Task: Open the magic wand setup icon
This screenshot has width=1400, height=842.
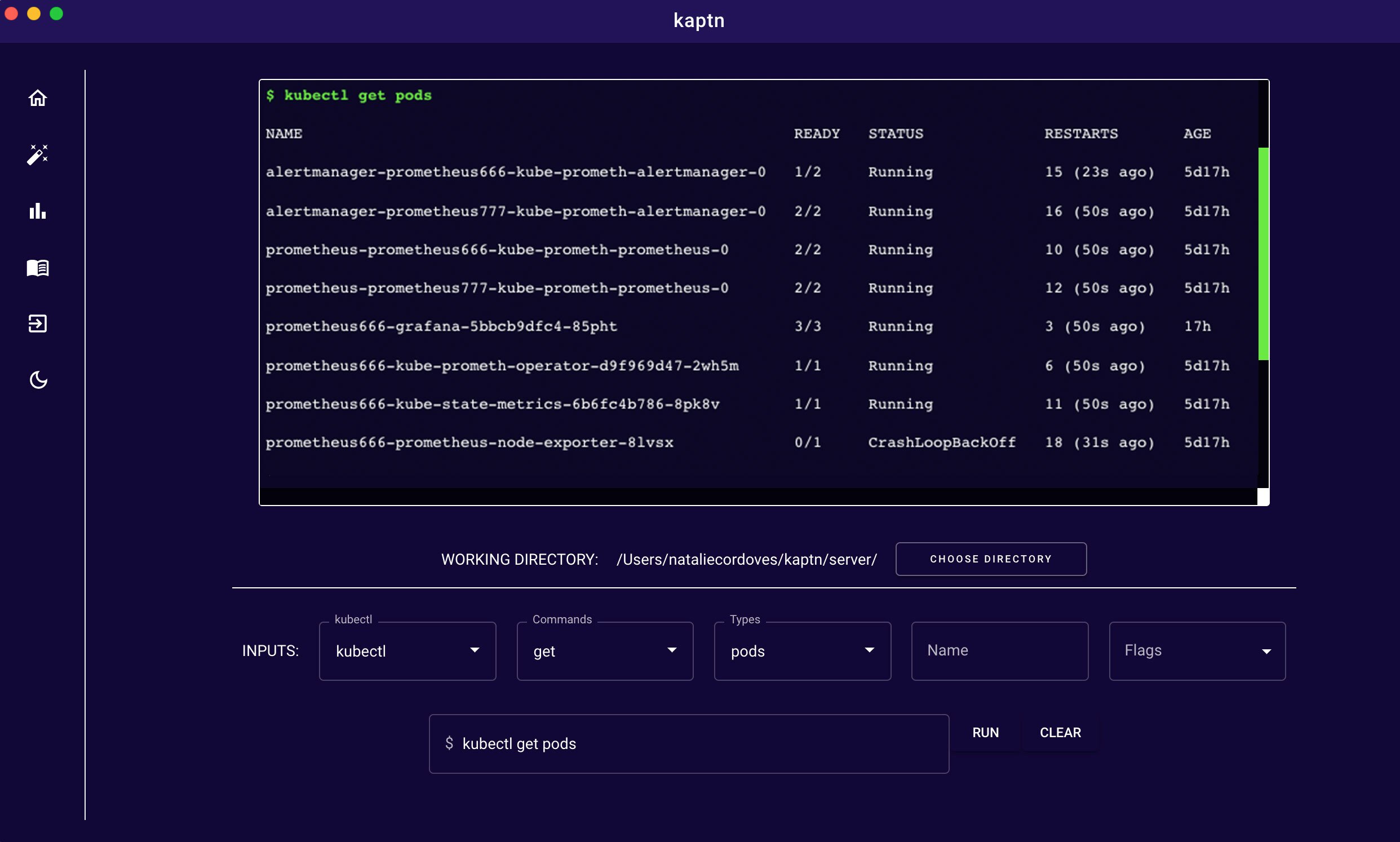Action: (37, 154)
